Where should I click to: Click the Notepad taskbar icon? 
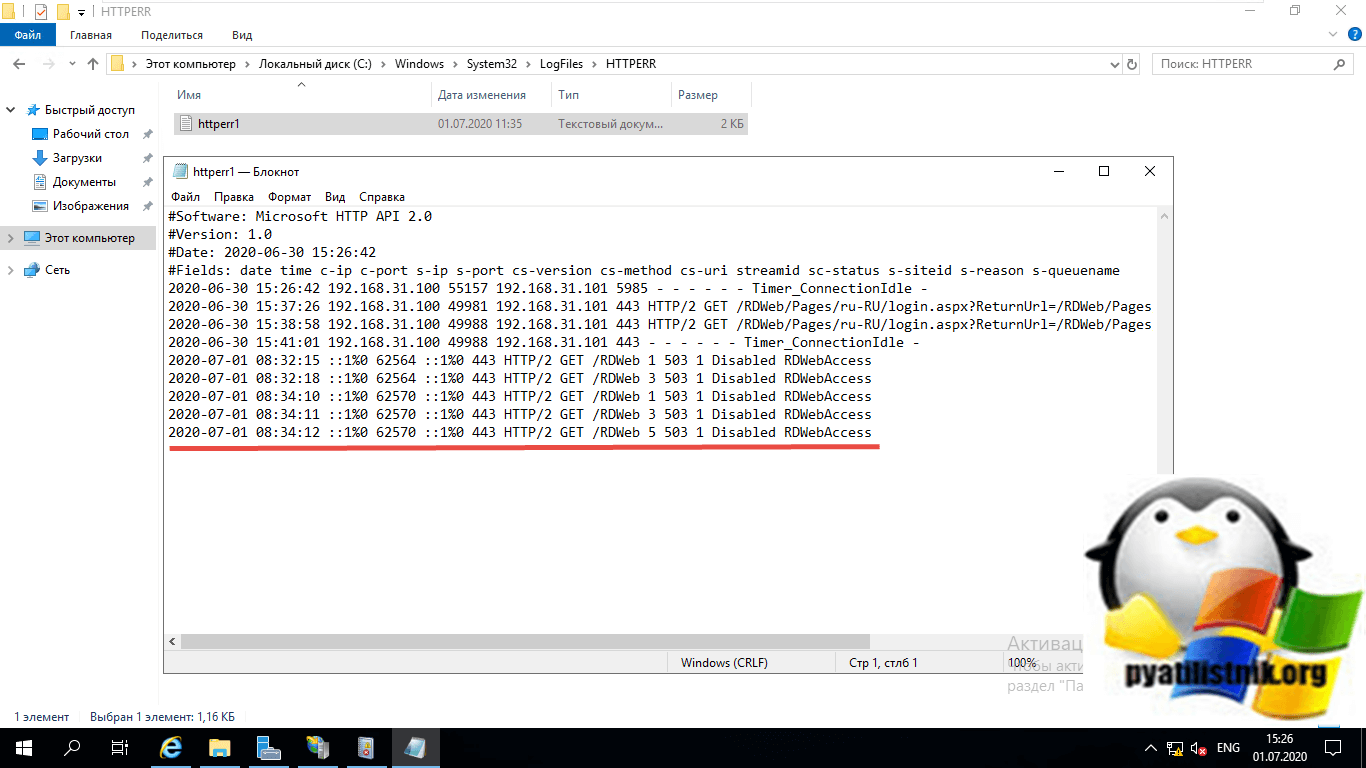tap(414, 747)
